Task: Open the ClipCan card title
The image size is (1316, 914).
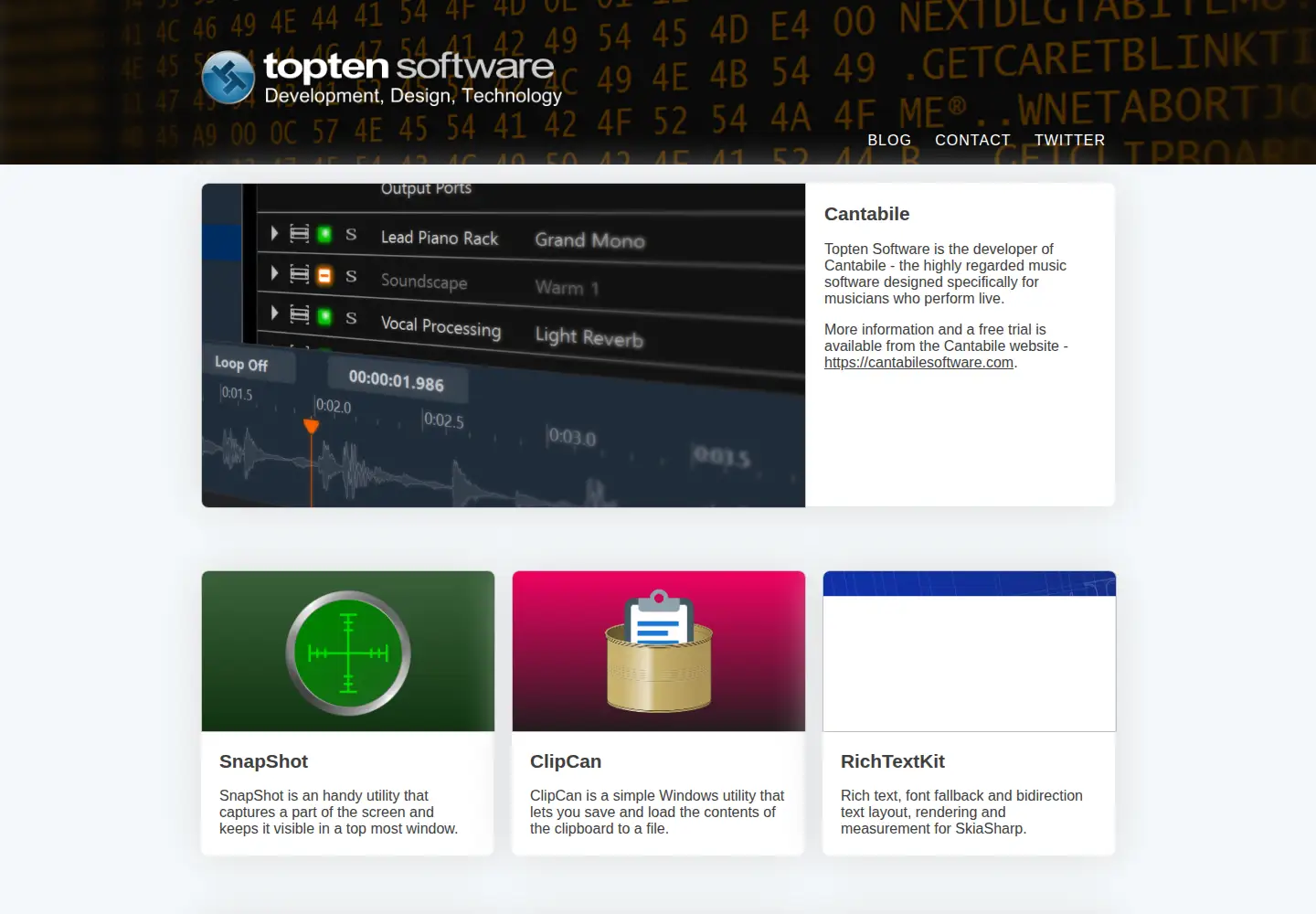Action: point(566,761)
